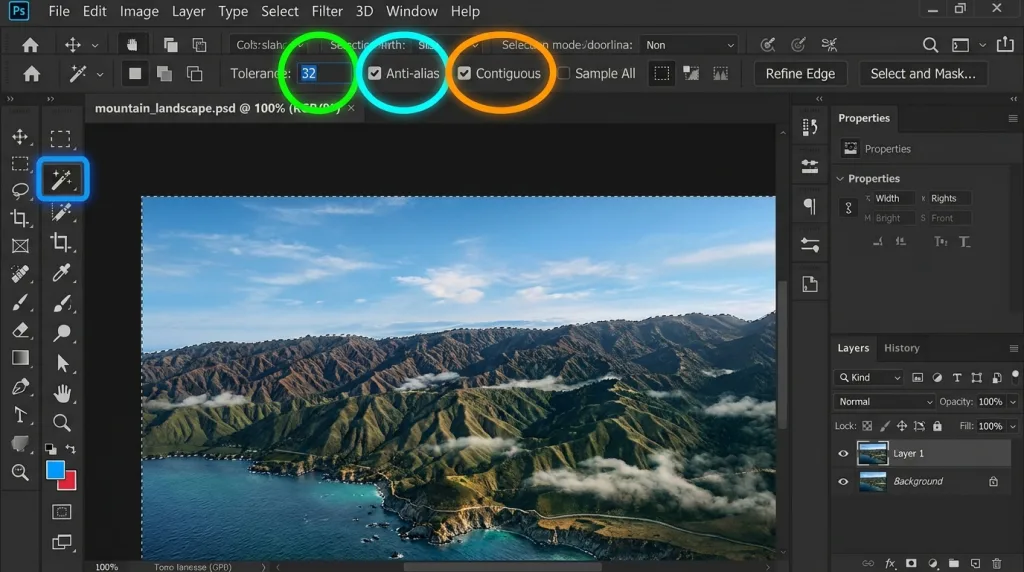The height and width of the screenshot is (572, 1024).
Task: Select the Hand tool in left tools panel
Action: tap(62, 393)
